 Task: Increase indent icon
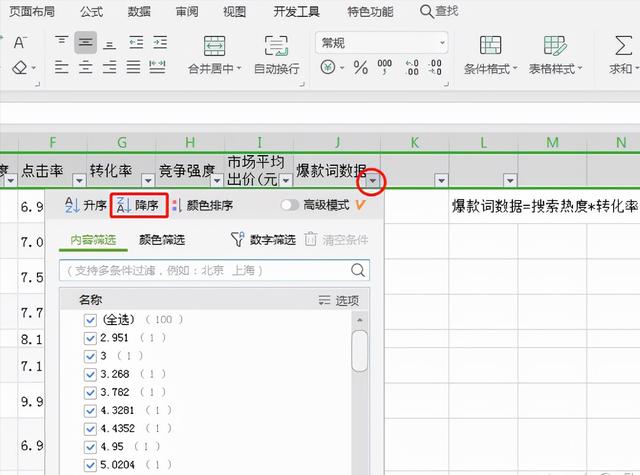(x=160, y=42)
